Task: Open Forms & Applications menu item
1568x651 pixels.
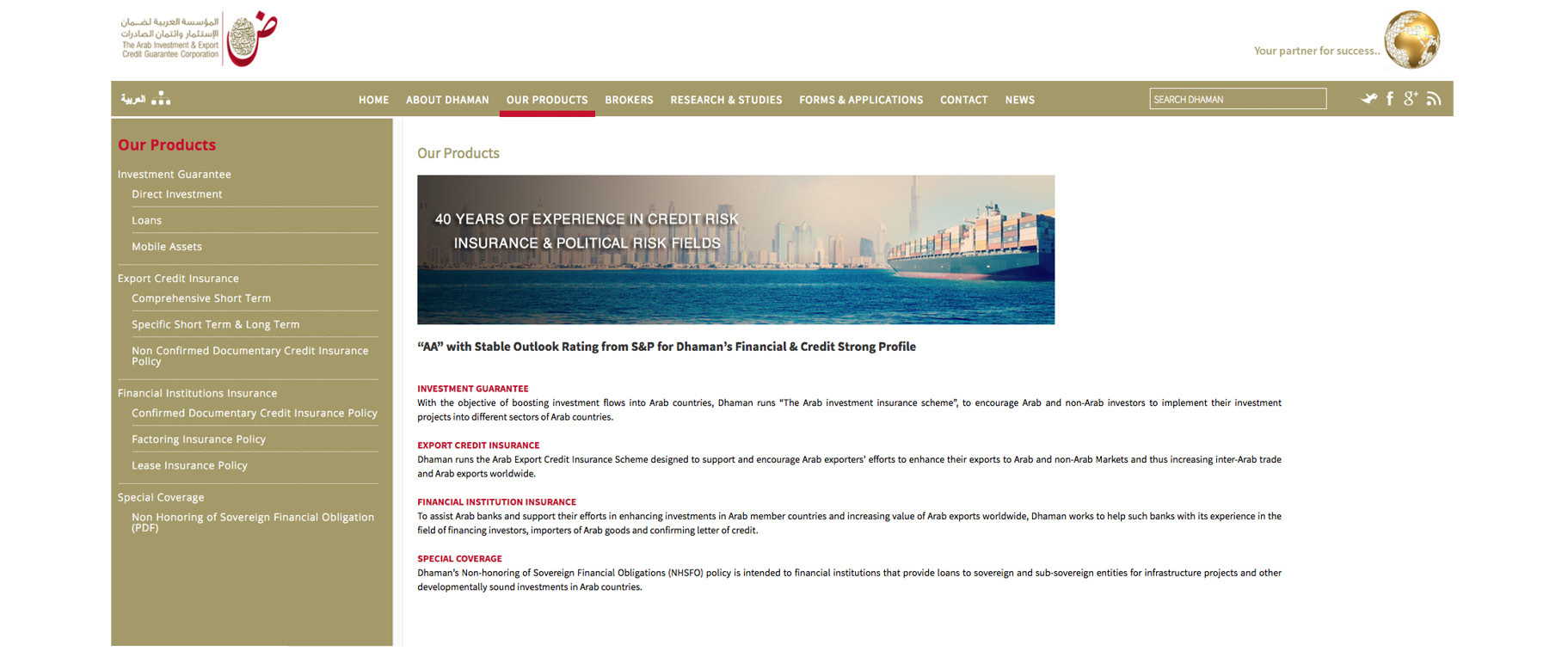Action: click(x=861, y=100)
